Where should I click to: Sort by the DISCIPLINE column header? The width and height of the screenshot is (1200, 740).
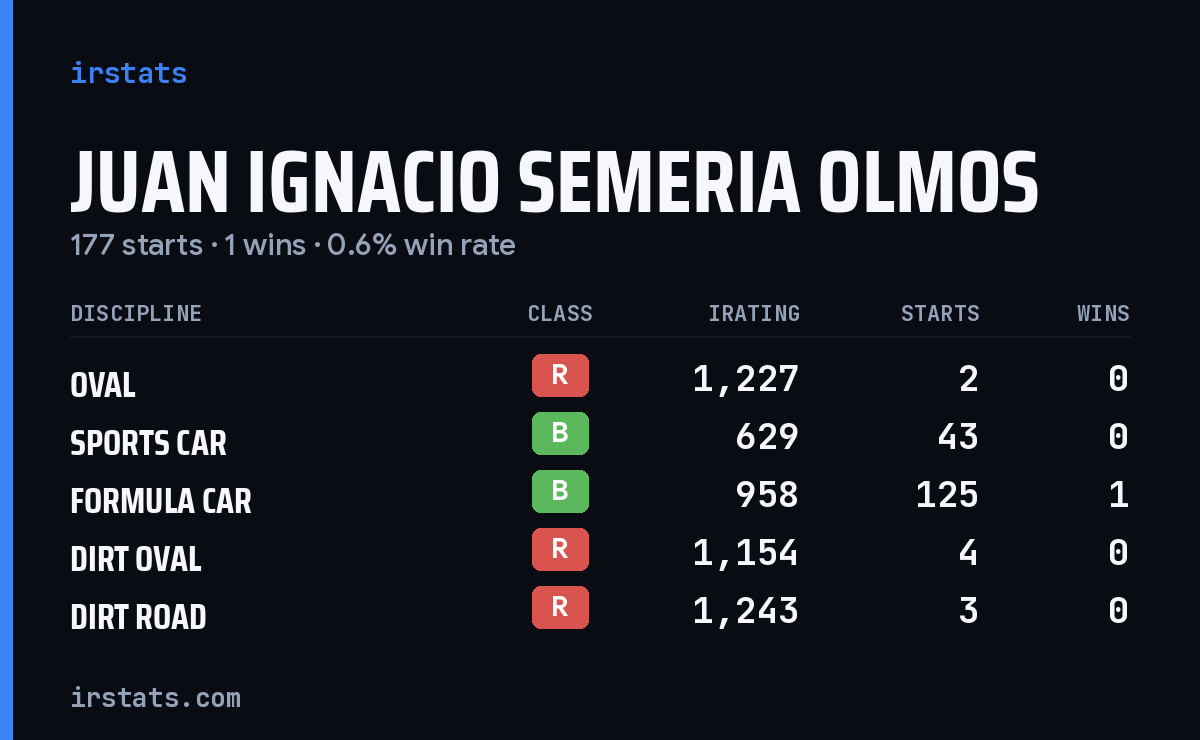tap(136, 314)
